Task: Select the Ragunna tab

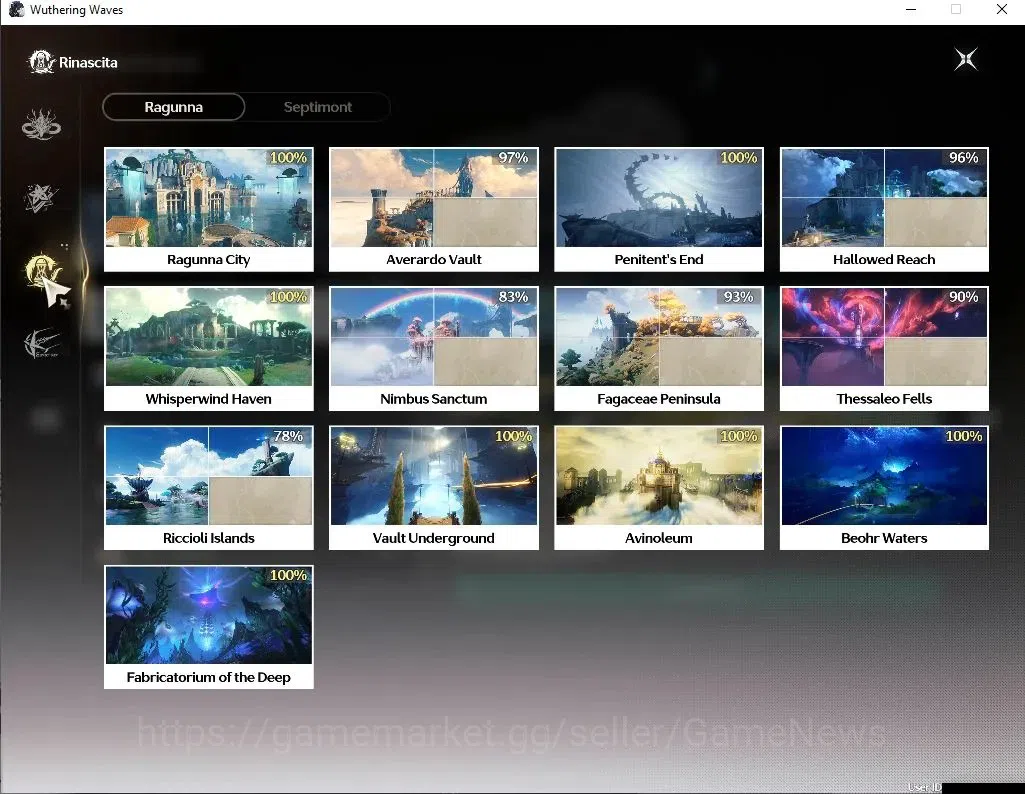Action: click(x=173, y=107)
